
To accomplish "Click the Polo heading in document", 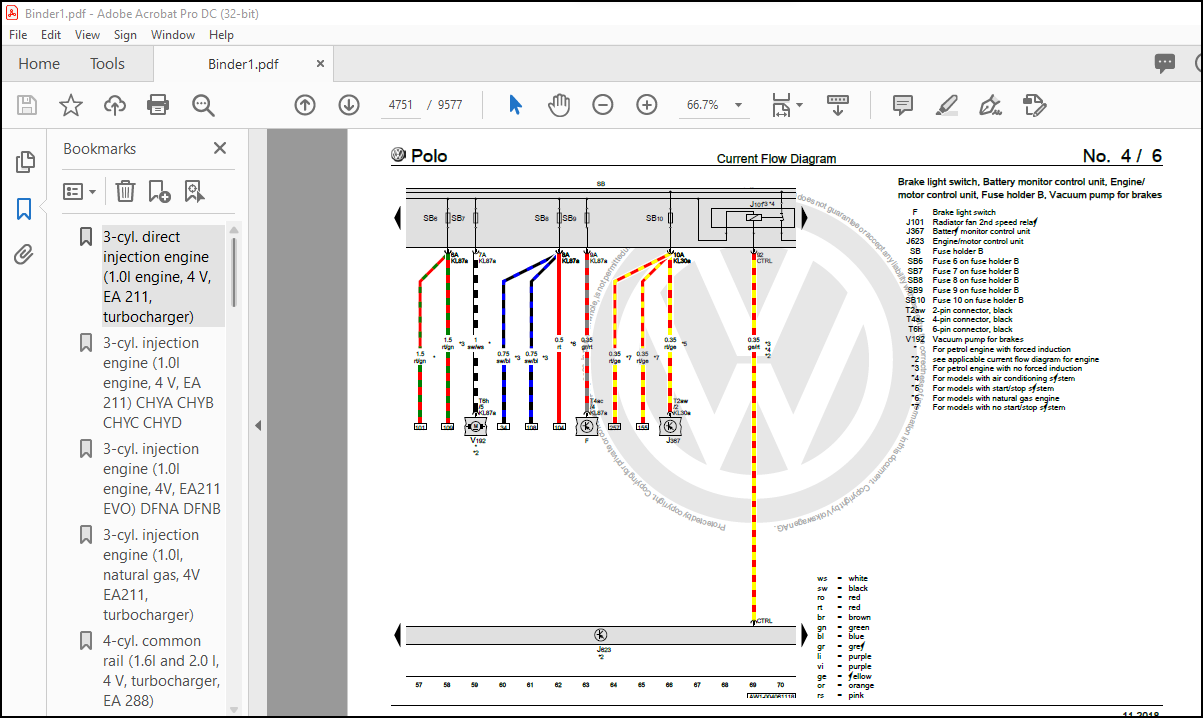I will tap(429, 156).
